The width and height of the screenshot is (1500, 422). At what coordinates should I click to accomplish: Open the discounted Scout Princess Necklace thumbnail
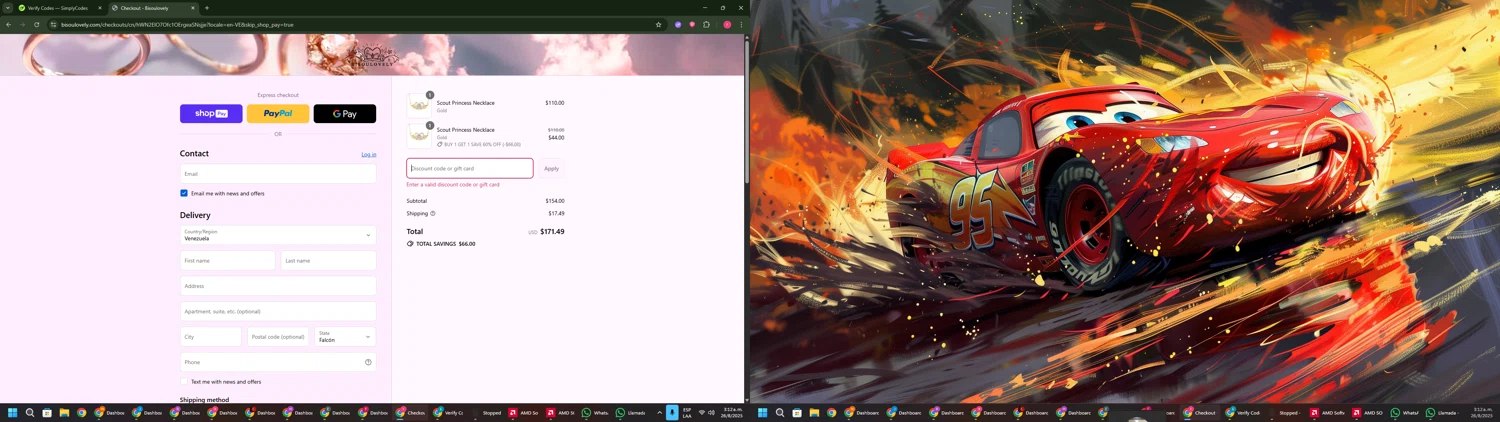pyautogui.click(x=419, y=135)
